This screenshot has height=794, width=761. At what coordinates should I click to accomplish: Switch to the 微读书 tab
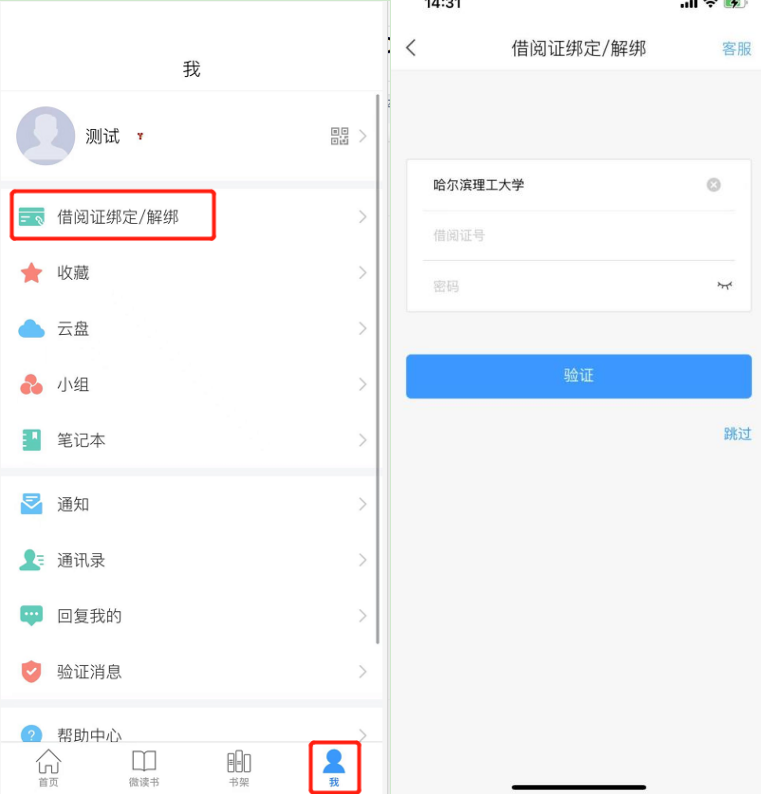point(144,768)
